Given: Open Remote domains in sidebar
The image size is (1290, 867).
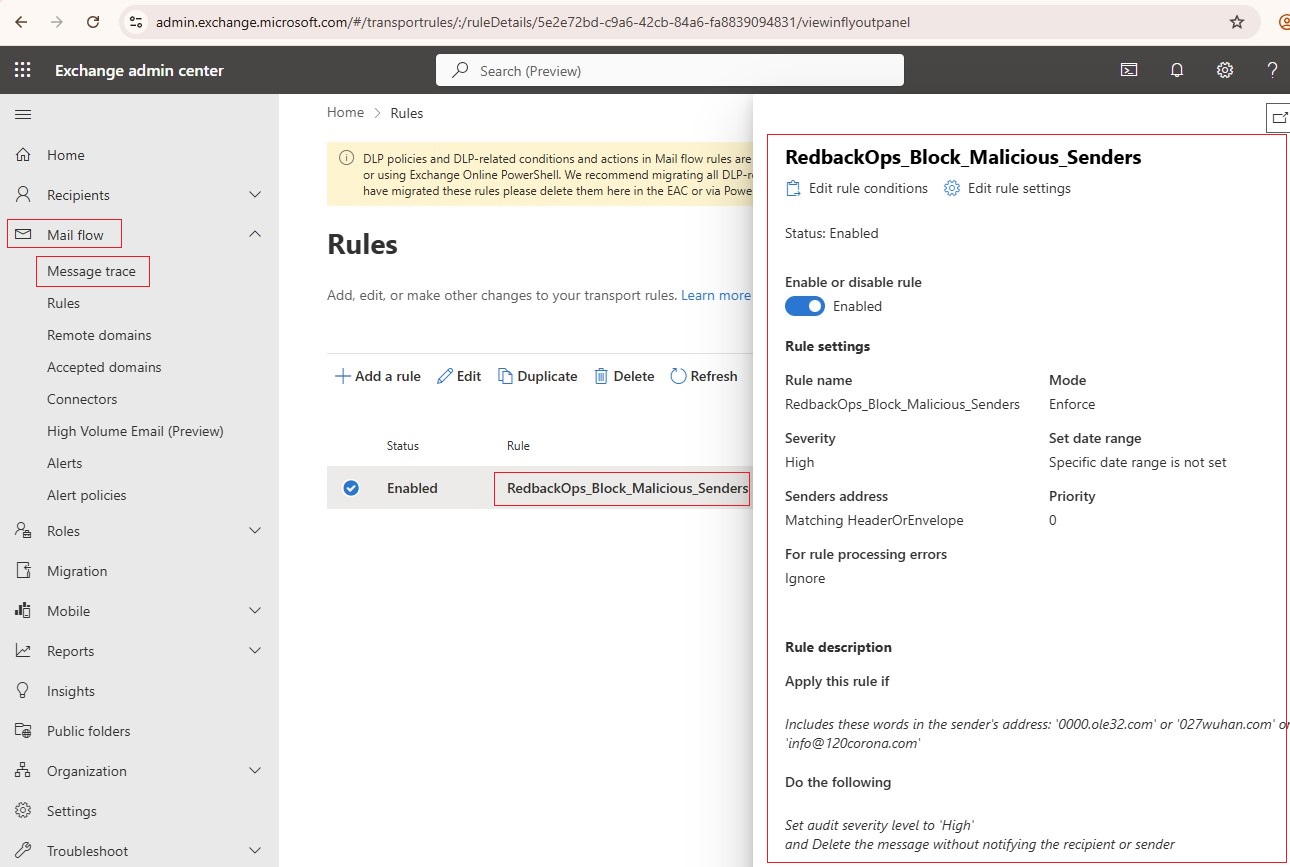Looking at the screenshot, I should [99, 335].
